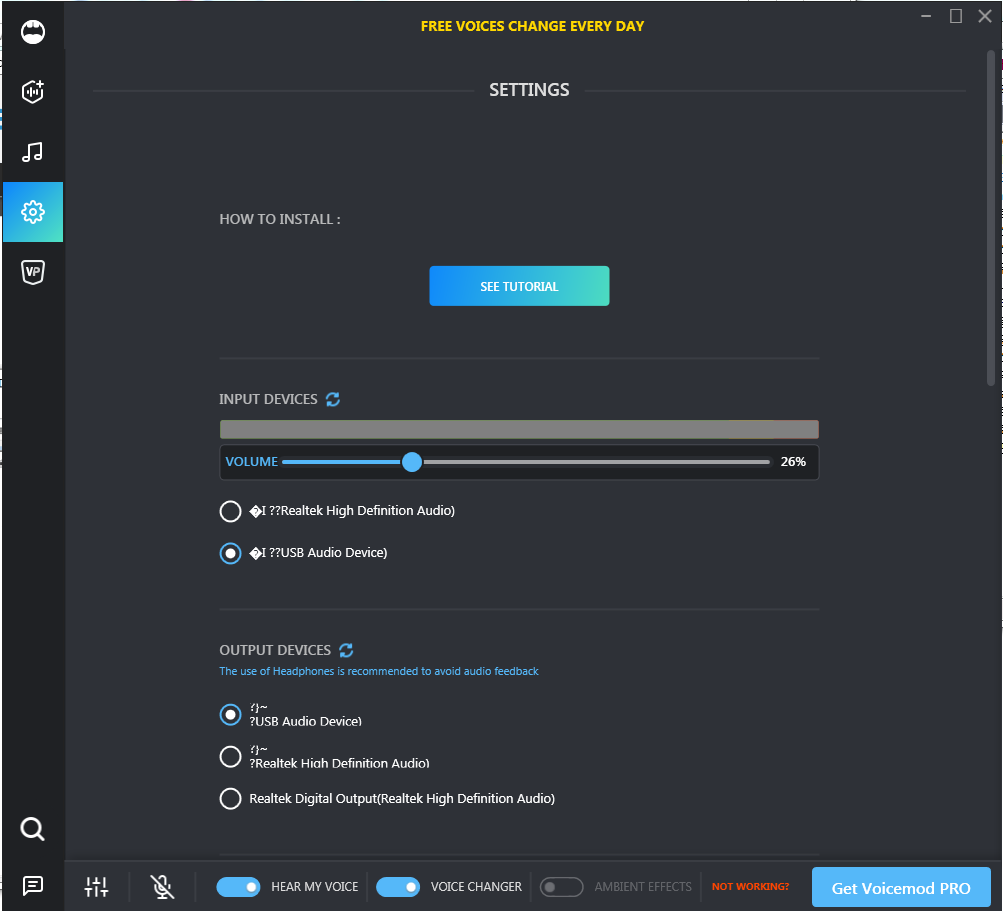The height and width of the screenshot is (911, 1003).
Task: Open the Voicemod PRO shield icon
Action: [x=33, y=272]
